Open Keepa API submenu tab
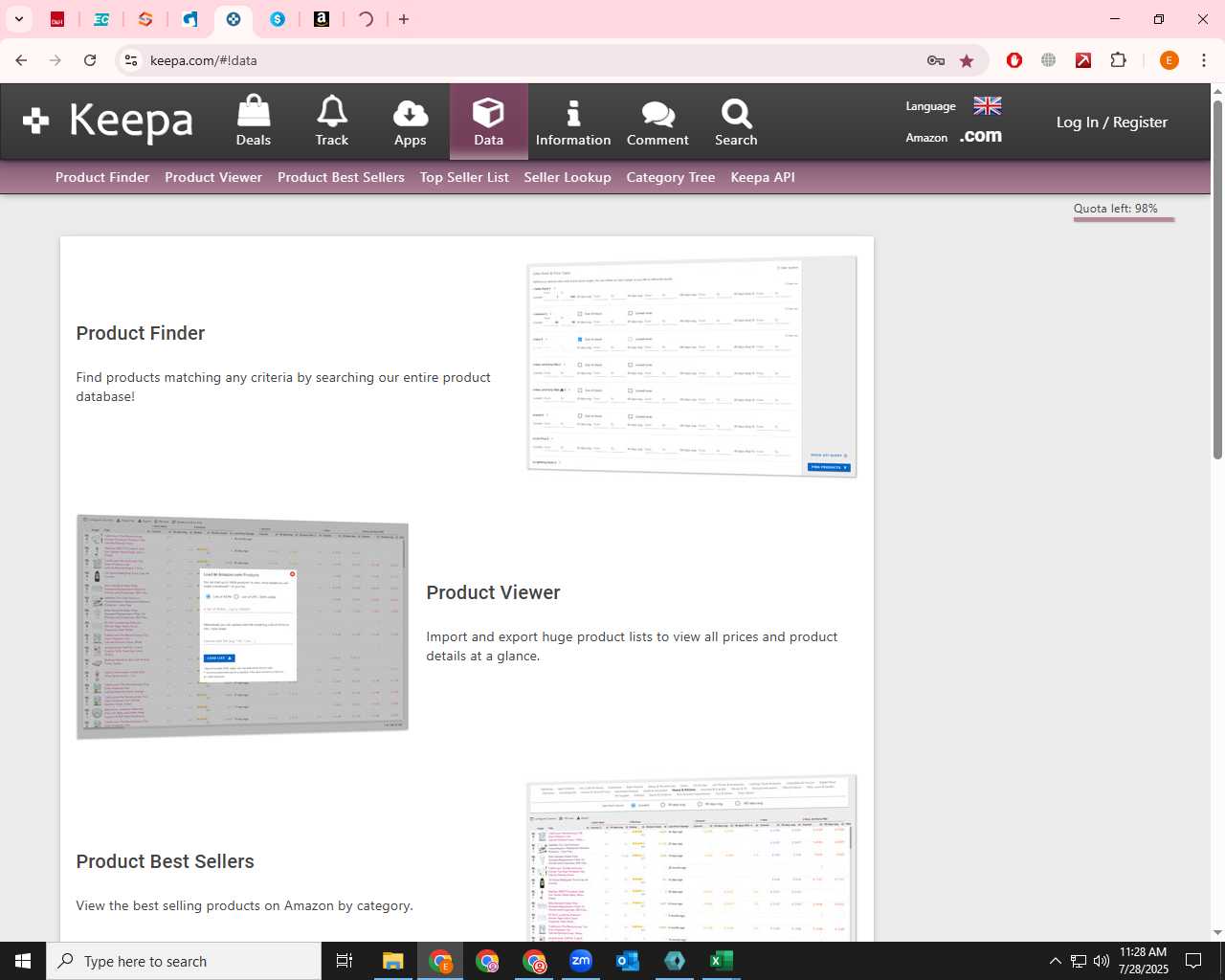Screen dimensions: 1225x980 (763, 177)
